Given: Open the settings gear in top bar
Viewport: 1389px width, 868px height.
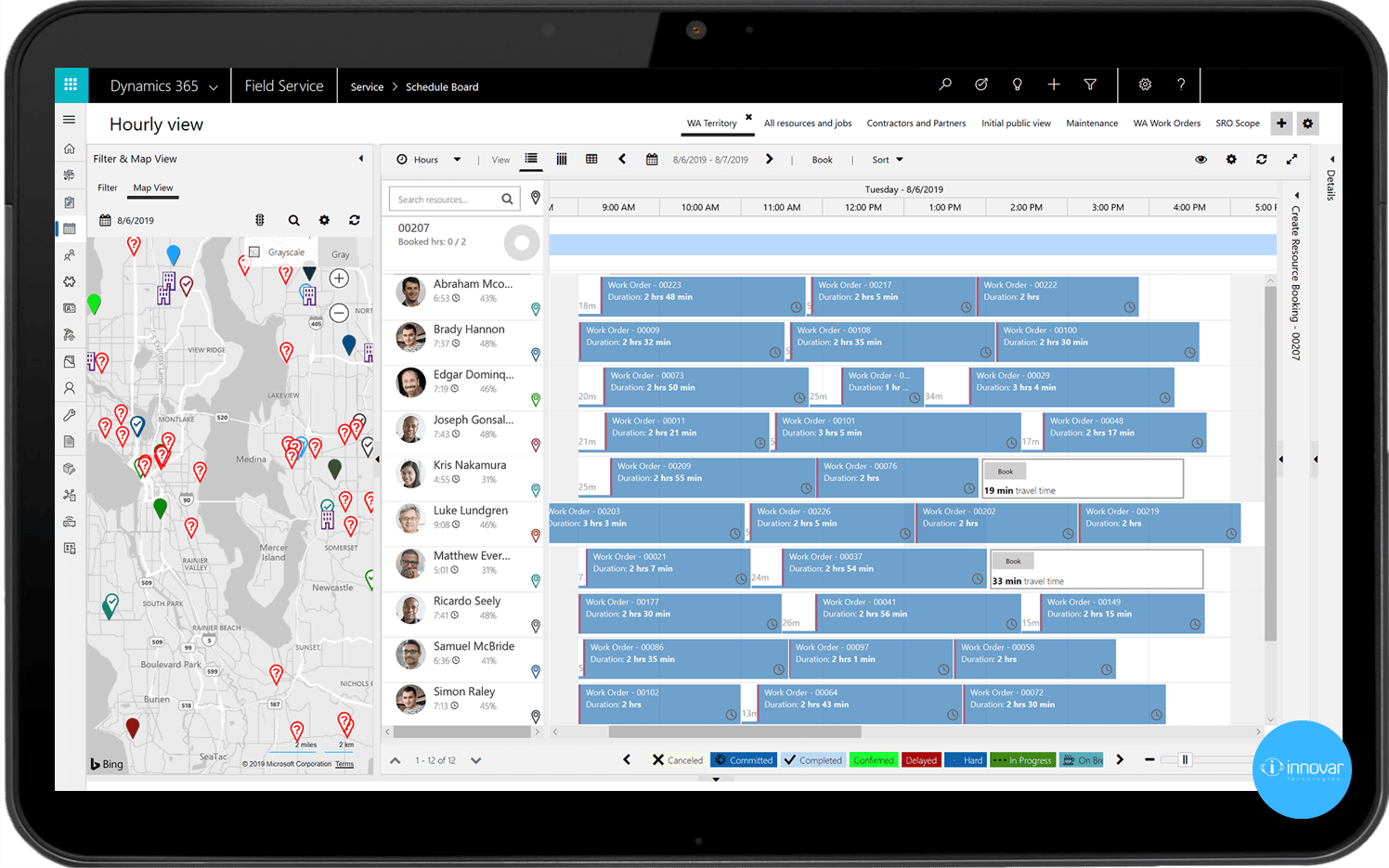Looking at the screenshot, I should click(x=1145, y=84).
